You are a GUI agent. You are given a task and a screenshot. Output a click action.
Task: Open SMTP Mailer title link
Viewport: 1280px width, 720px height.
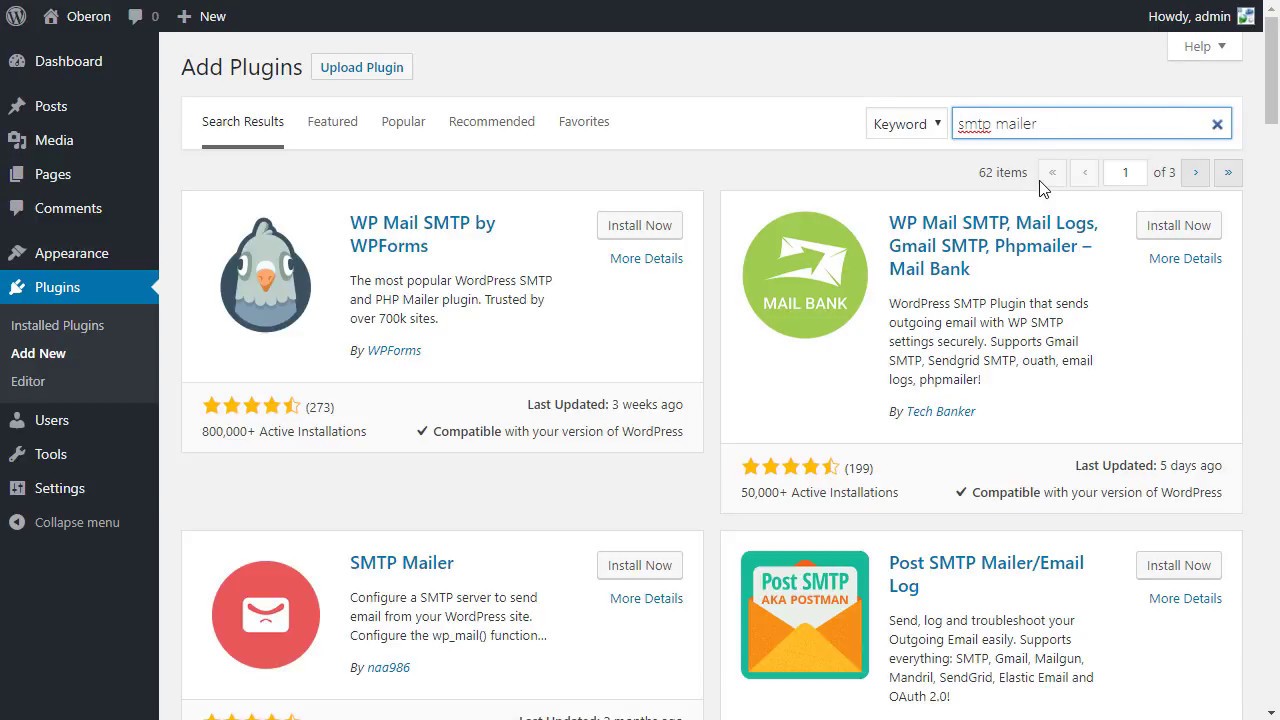[x=402, y=563]
